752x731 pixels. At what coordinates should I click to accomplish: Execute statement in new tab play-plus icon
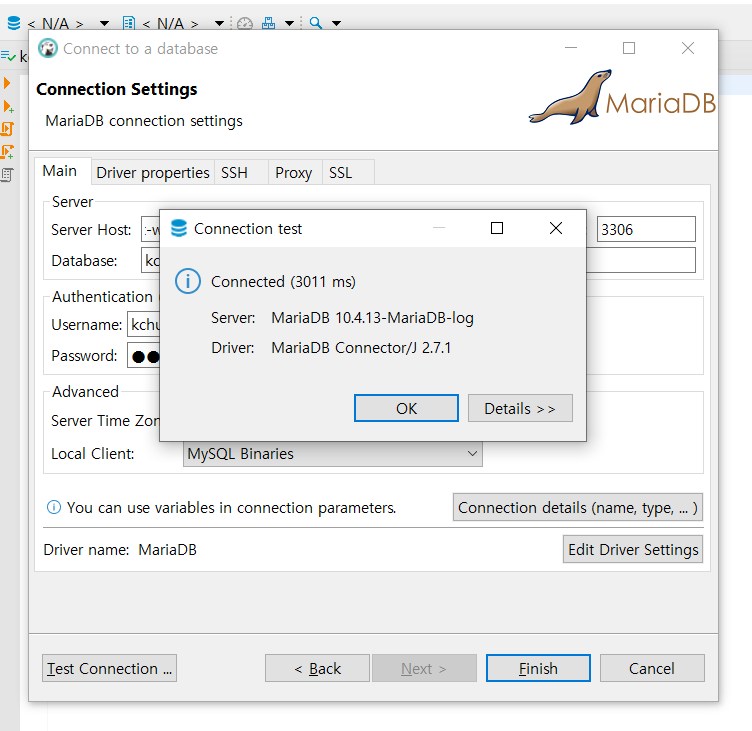(x=8, y=106)
